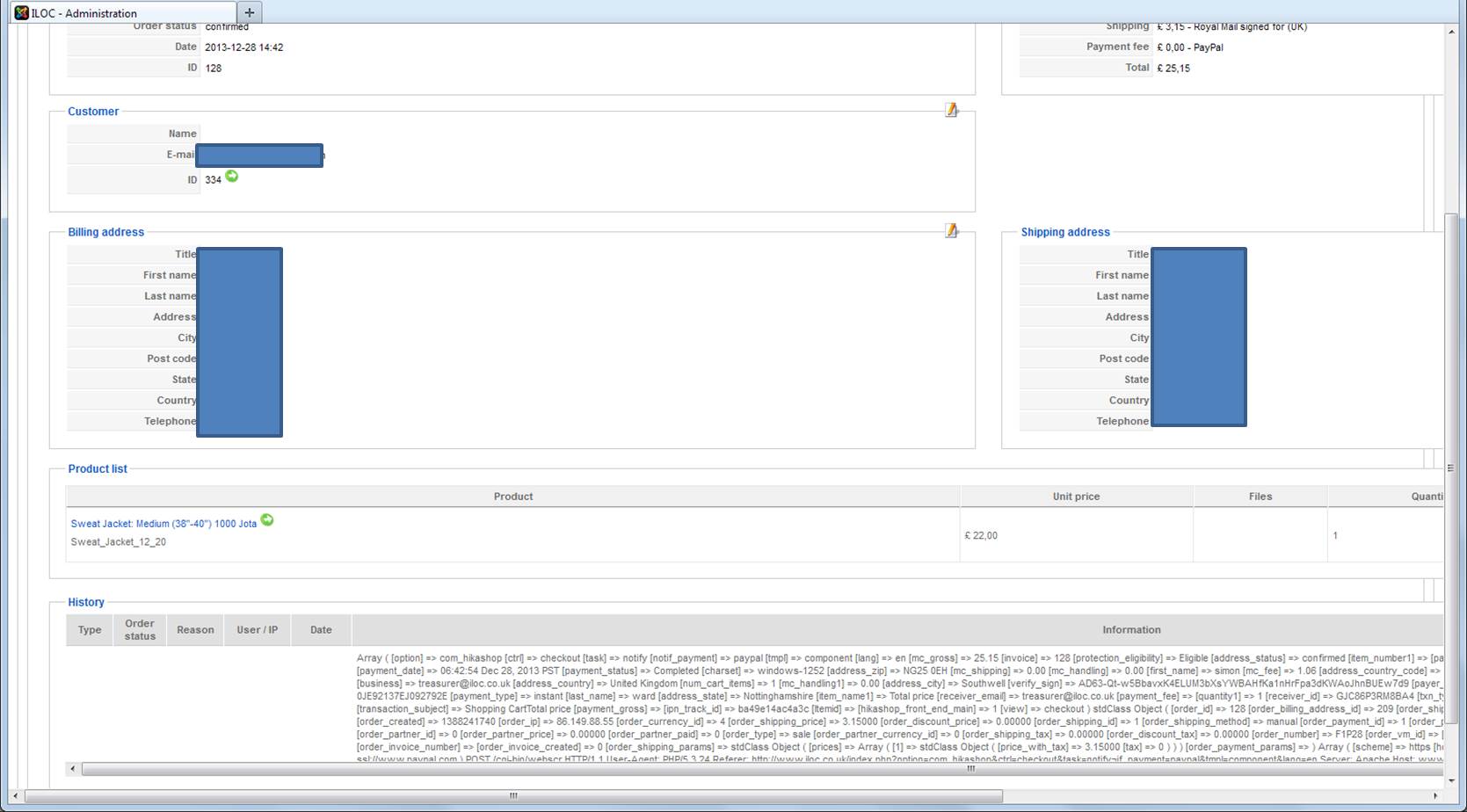
Task: Click the page vertical scrollbar up arrow
Action: [1450, 32]
